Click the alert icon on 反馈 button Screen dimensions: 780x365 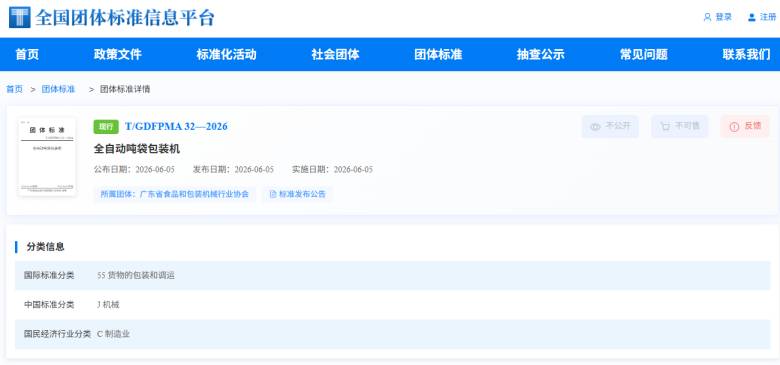coord(734,127)
